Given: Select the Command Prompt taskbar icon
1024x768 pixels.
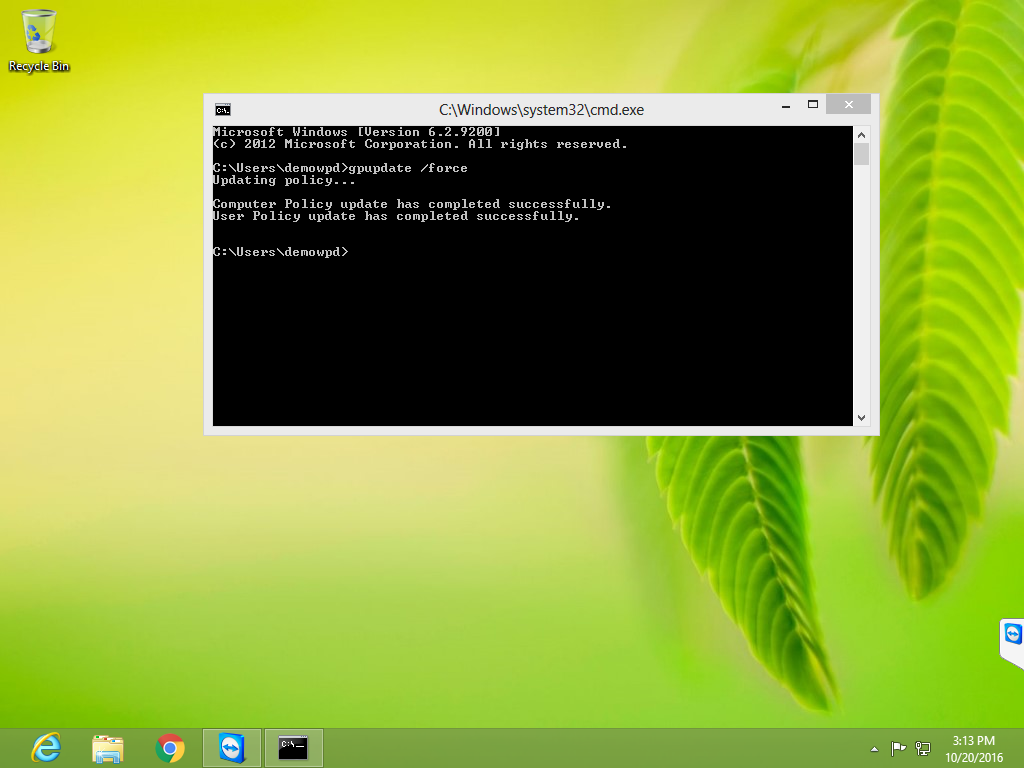Looking at the screenshot, I should pyautogui.click(x=293, y=747).
